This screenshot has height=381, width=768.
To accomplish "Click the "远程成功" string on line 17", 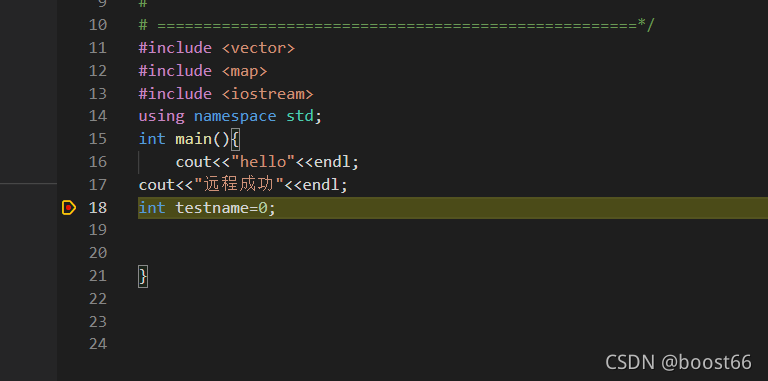I will [x=240, y=185].
